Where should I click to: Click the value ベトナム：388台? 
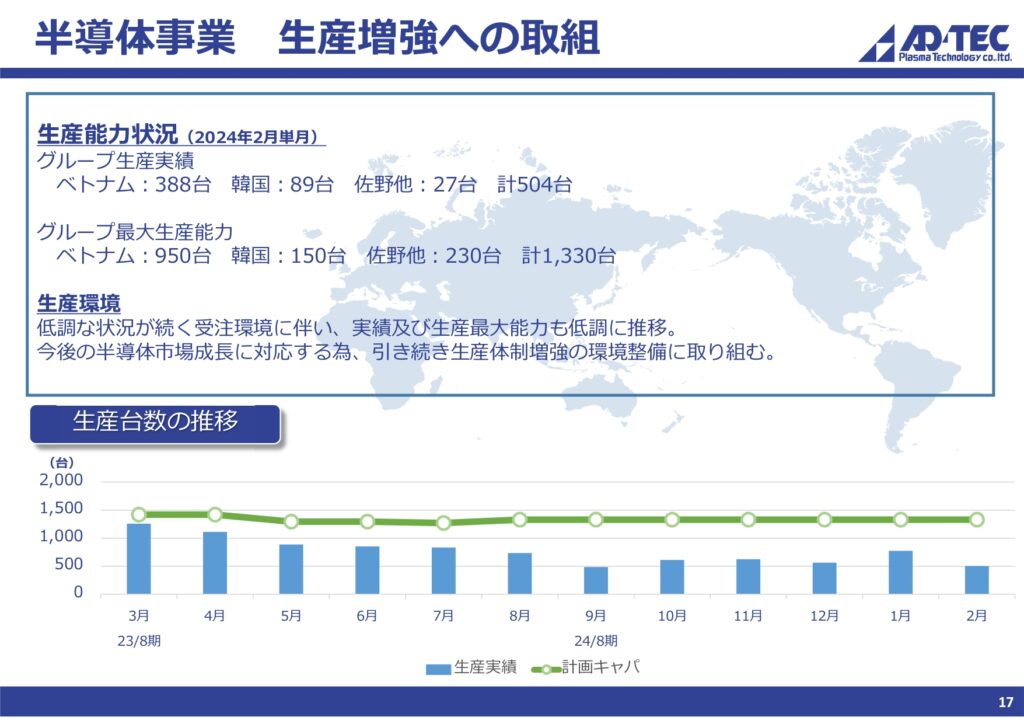point(133,184)
